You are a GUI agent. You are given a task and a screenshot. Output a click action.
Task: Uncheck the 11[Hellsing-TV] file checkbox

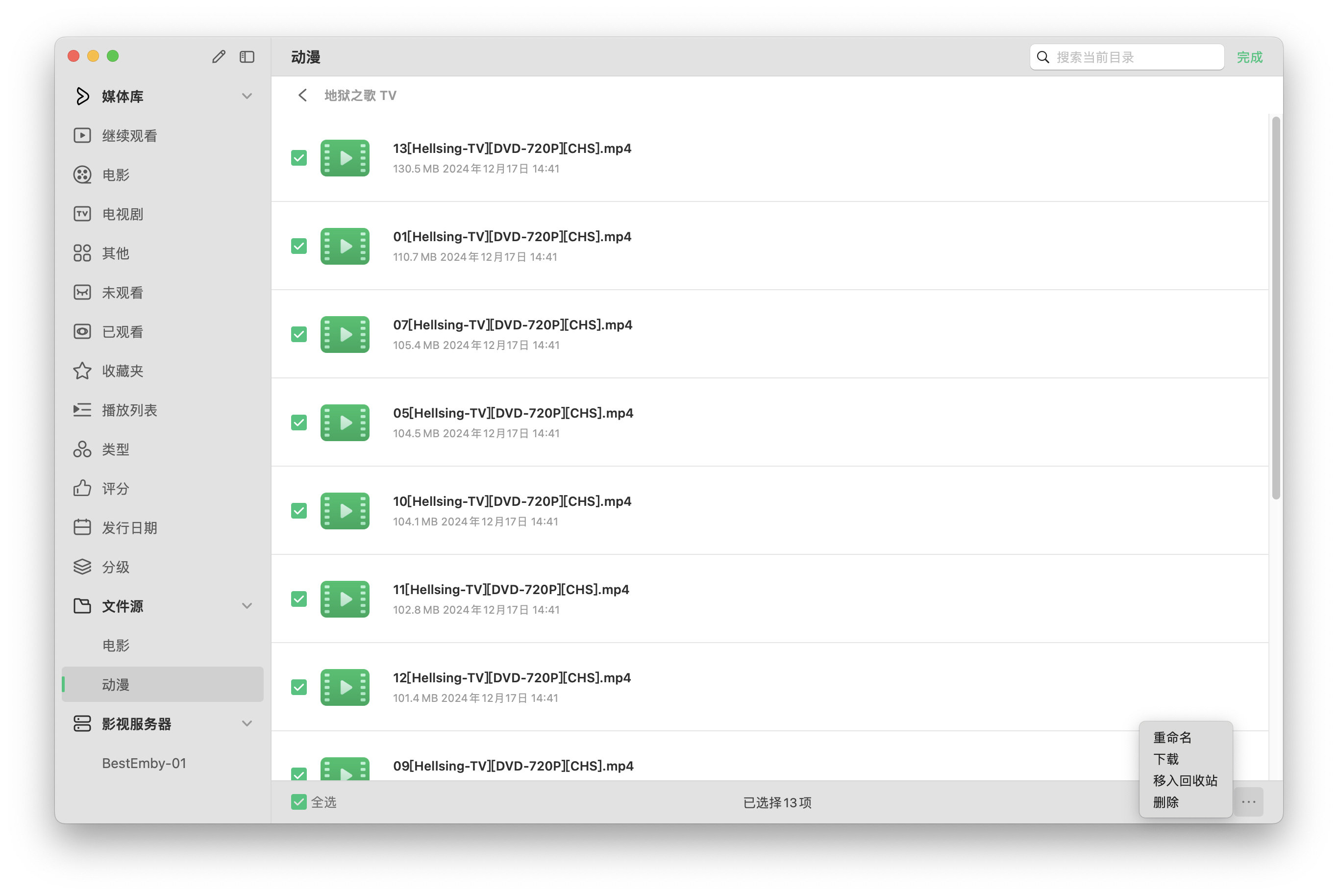coord(299,599)
